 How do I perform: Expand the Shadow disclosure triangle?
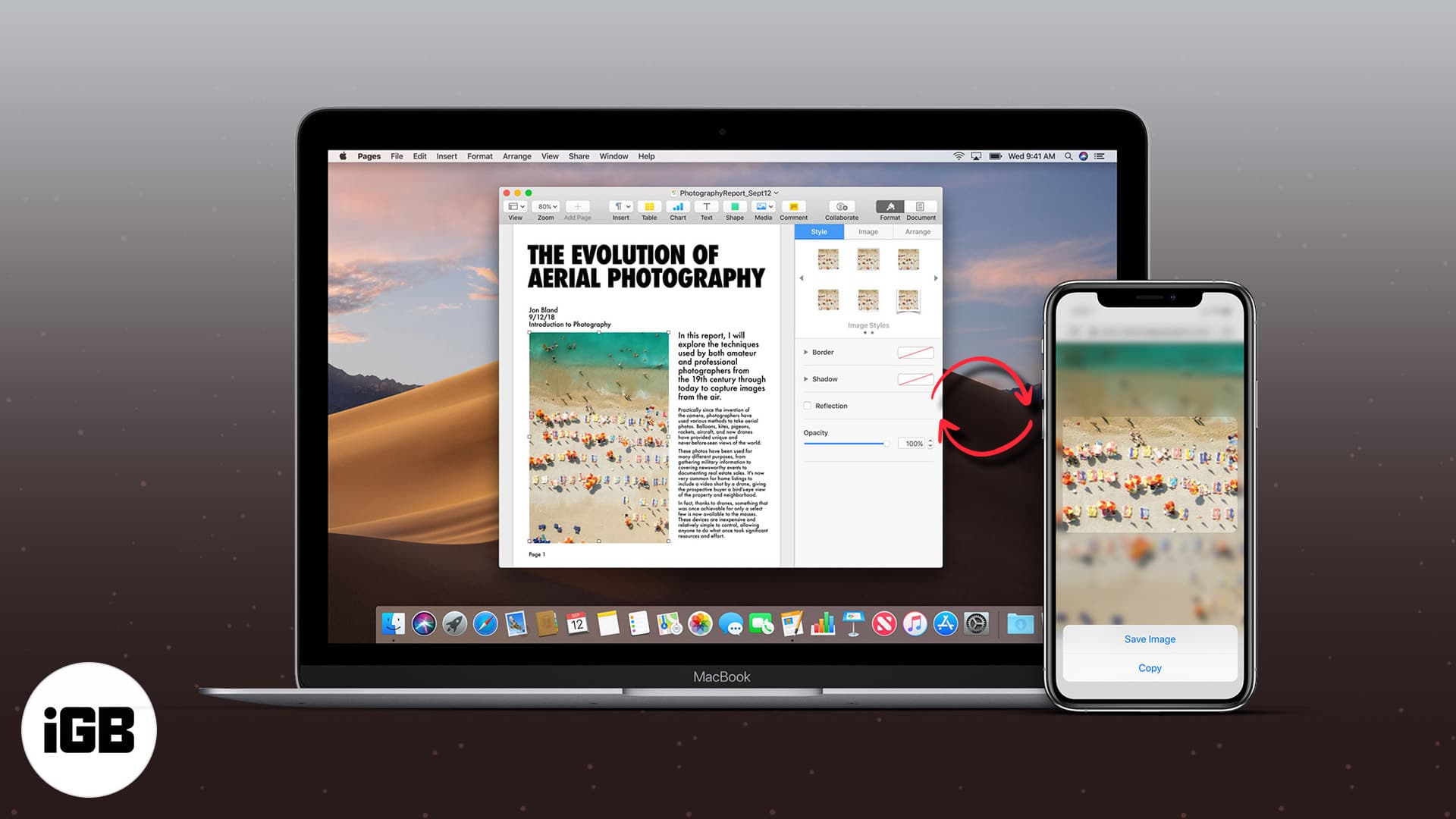(805, 378)
